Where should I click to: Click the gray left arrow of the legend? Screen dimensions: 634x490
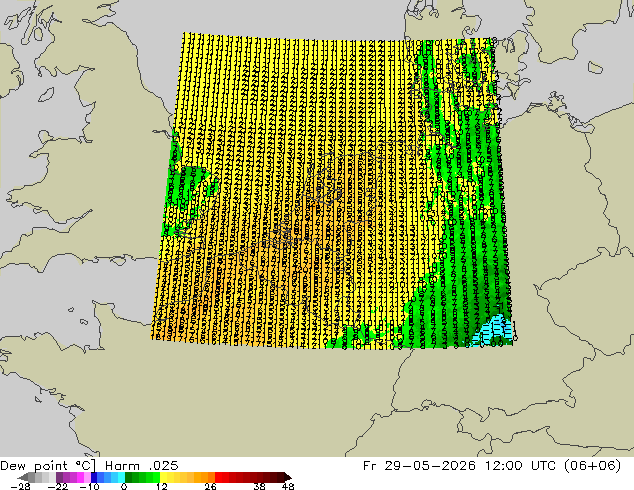tap(23, 477)
